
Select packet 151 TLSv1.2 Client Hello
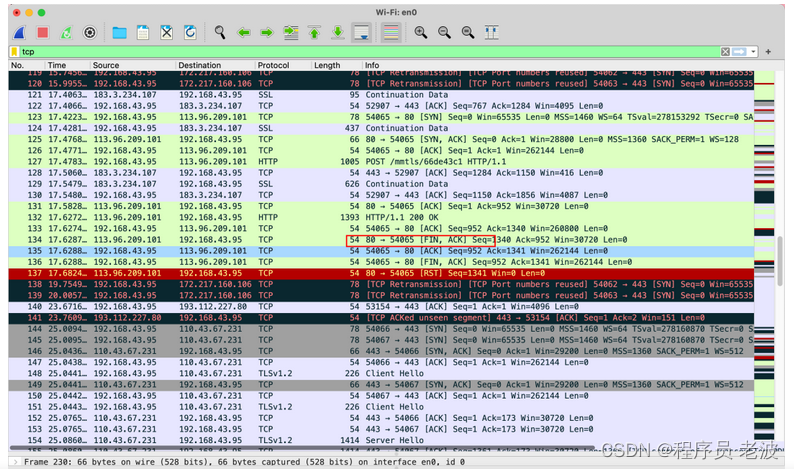coord(381,407)
